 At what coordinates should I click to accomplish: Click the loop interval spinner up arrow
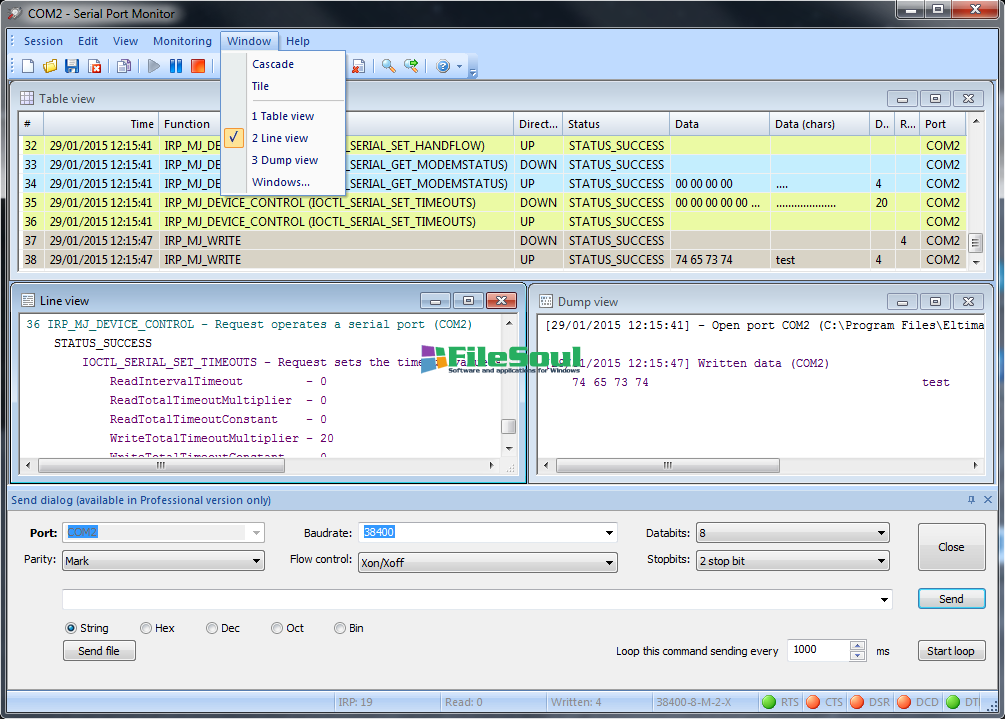point(857,645)
